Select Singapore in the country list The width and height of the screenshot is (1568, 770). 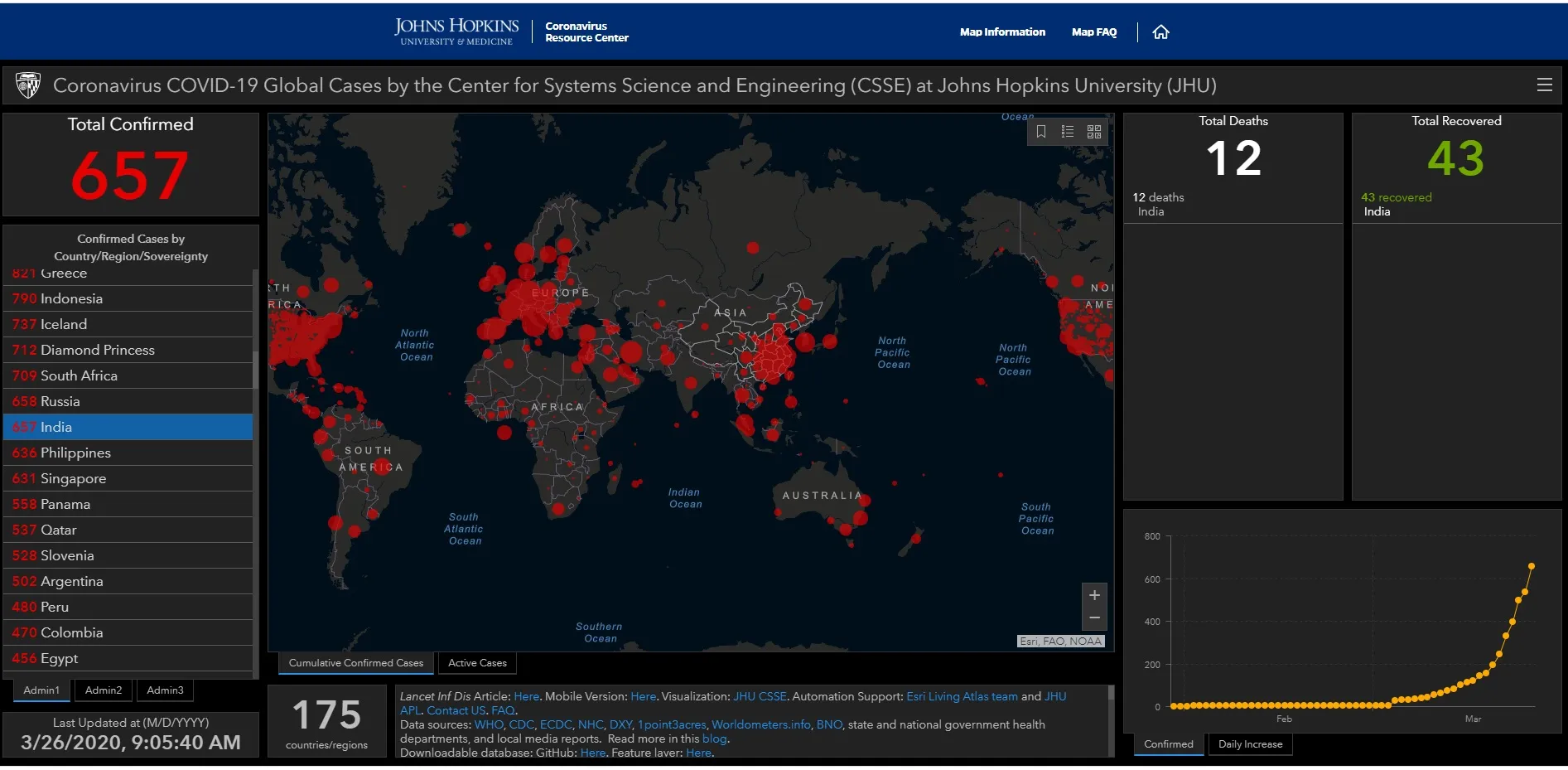click(128, 478)
